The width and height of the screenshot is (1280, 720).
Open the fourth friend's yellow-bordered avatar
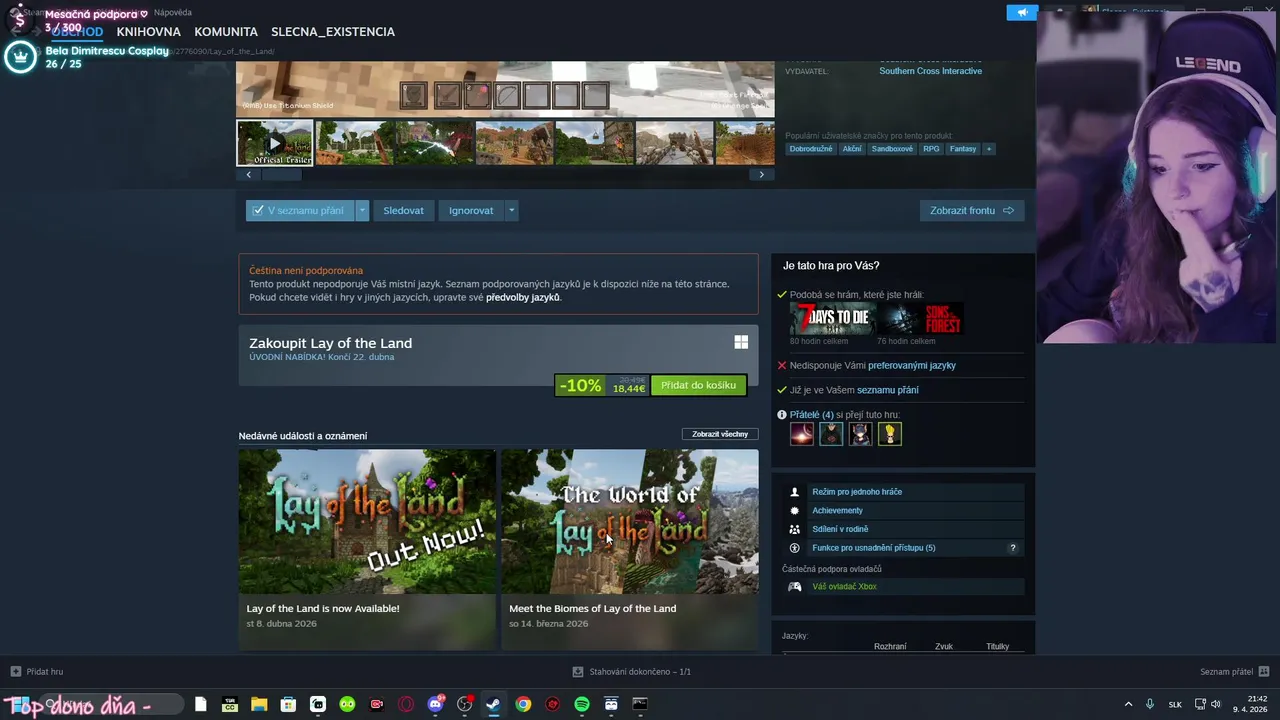tap(889, 434)
